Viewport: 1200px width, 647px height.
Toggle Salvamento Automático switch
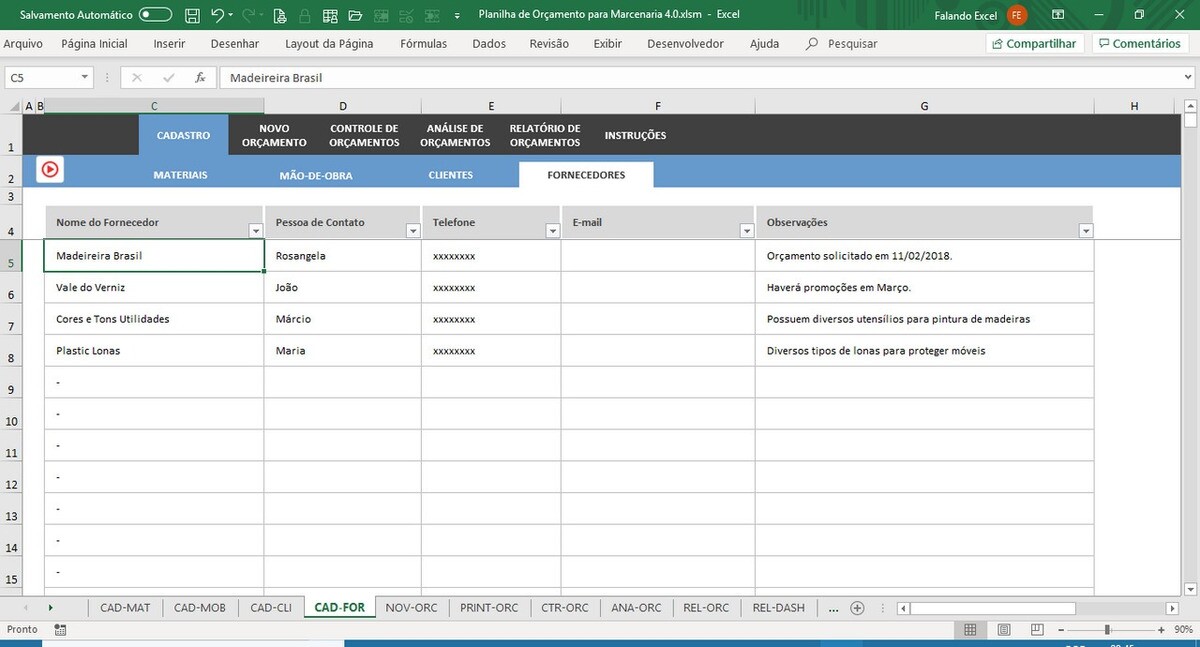click(155, 15)
